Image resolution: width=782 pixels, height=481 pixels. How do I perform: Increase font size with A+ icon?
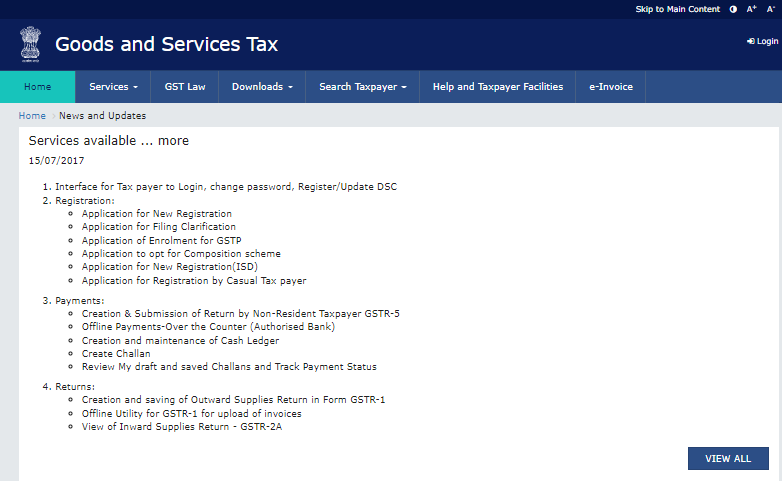pos(751,9)
